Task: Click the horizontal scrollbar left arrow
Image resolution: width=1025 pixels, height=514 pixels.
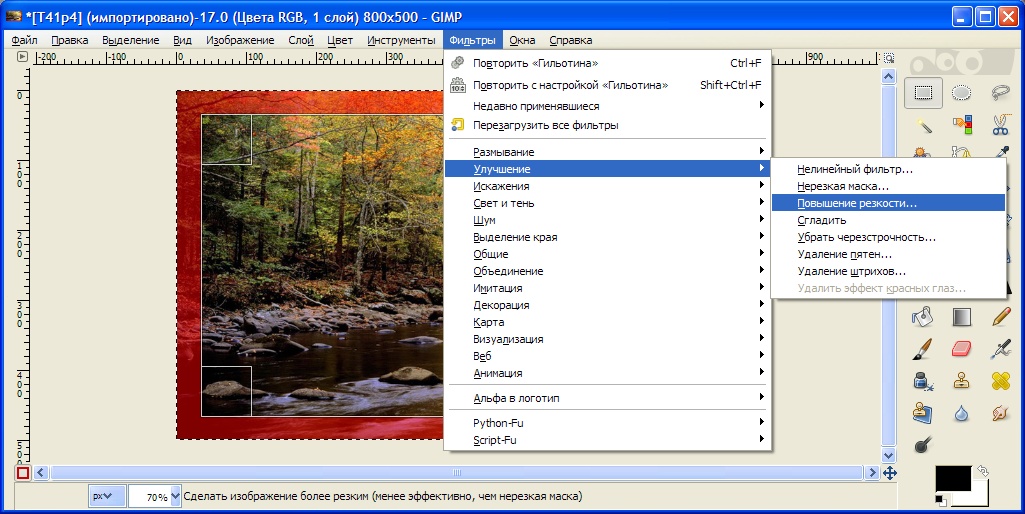Action: (41, 473)
